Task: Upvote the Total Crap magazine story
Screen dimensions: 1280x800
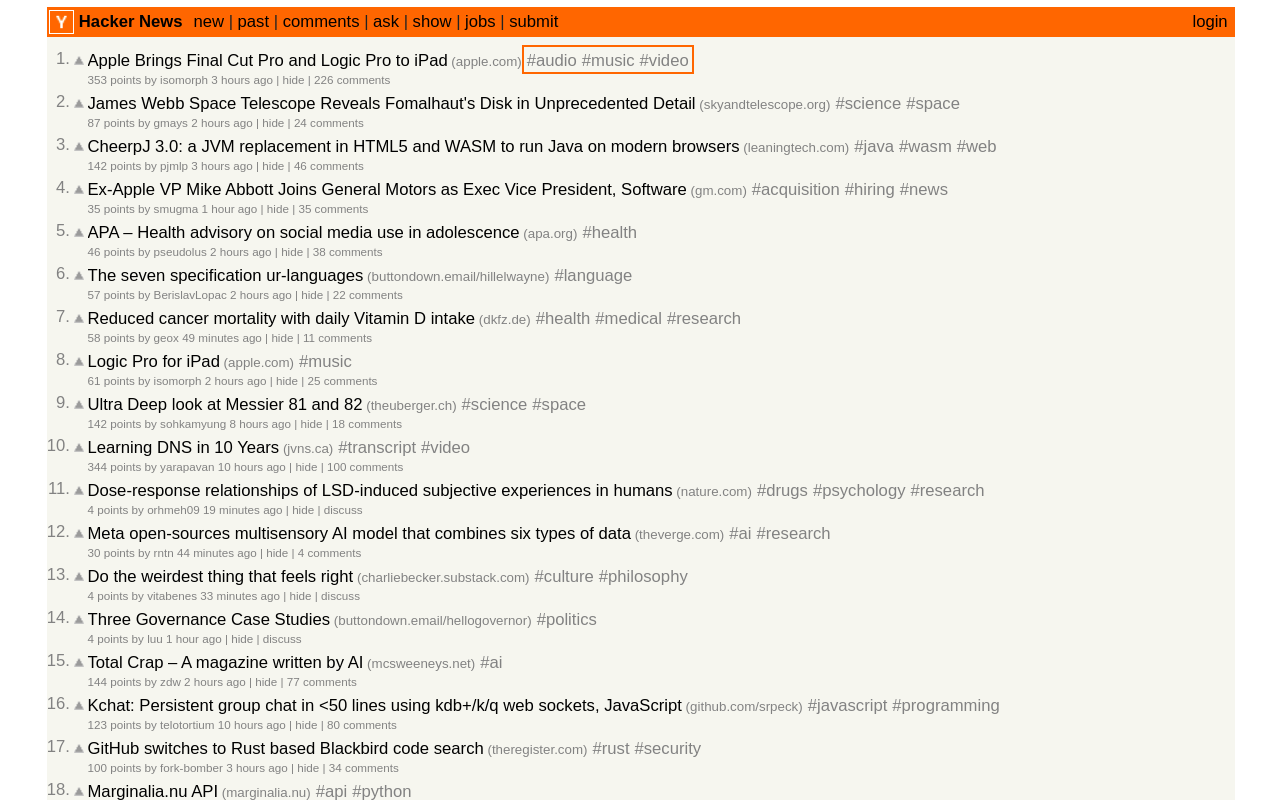Action: point(79,663)
